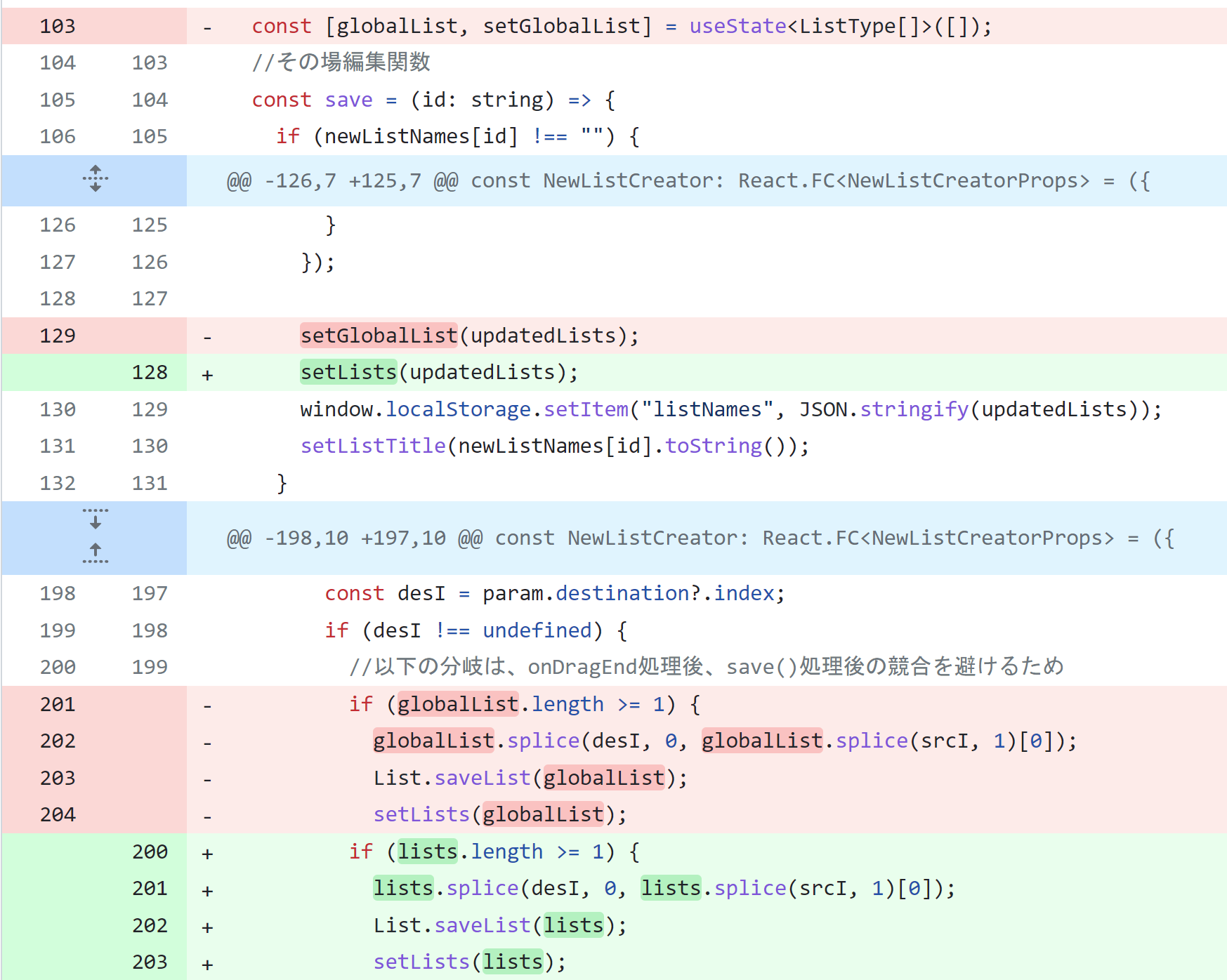Click the deleted line 'globalList.splice(desI, 0, ...'
This screenshot has width=1227, height=980.
point(726,741)
